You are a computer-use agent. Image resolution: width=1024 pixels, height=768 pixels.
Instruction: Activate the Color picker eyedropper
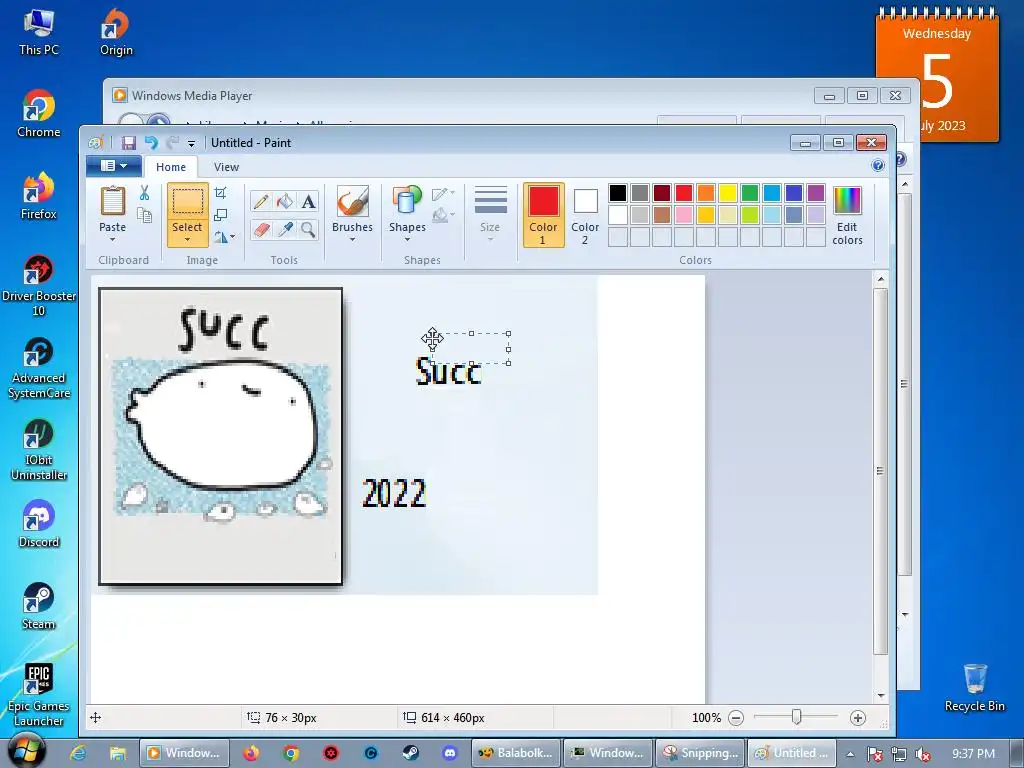click(x=285, y=229)
